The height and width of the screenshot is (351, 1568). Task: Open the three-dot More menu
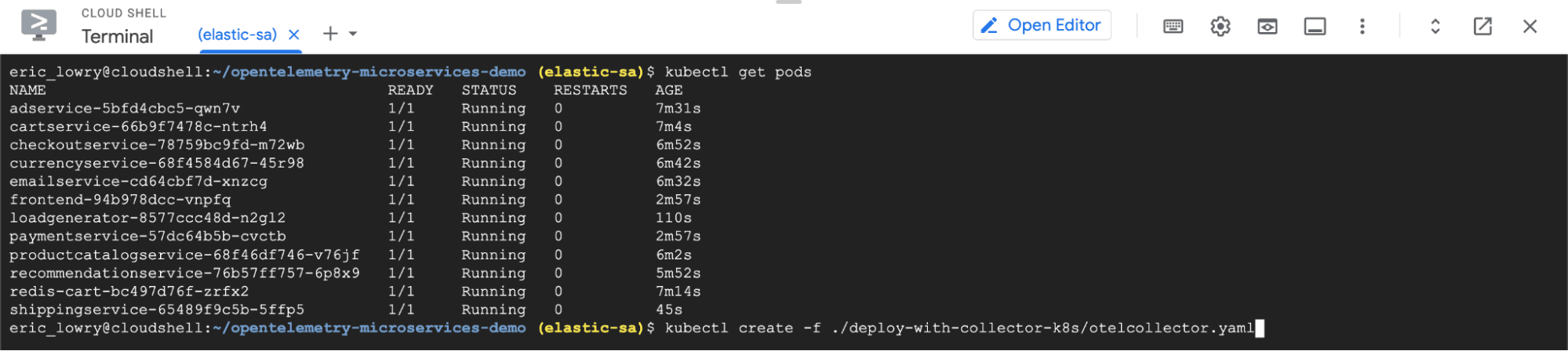point(1362,27)
